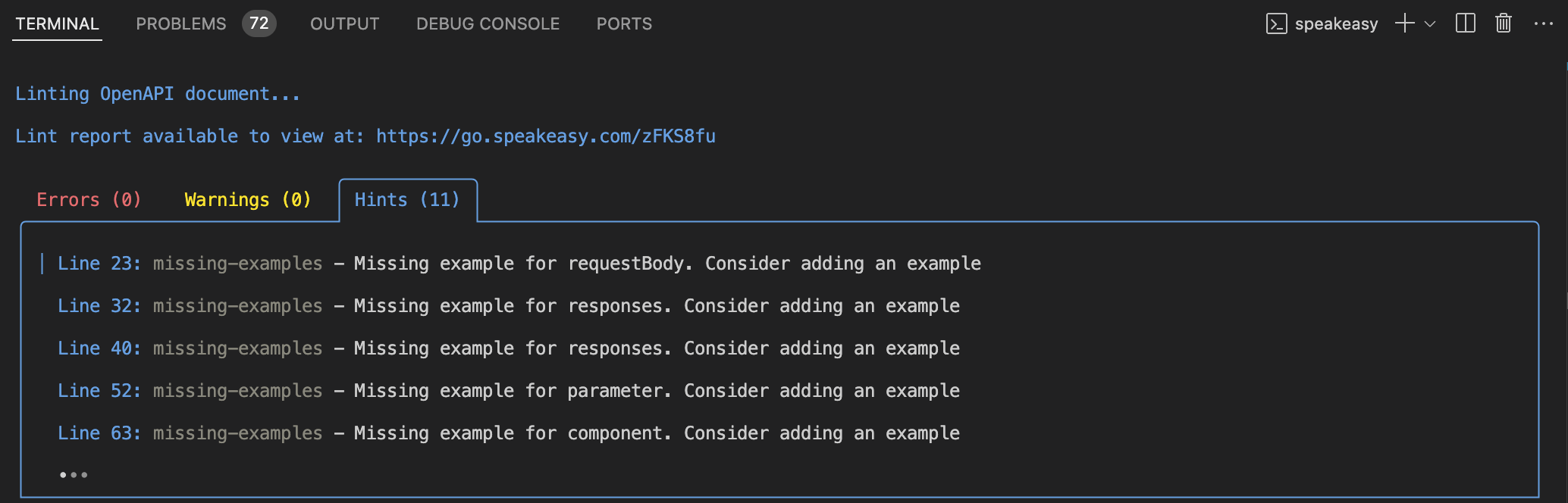Image resolution: width=1568 pixels, height=503 pixels.
Task: Select the Hints (11) tab
Action: click(x=407, y=200)
